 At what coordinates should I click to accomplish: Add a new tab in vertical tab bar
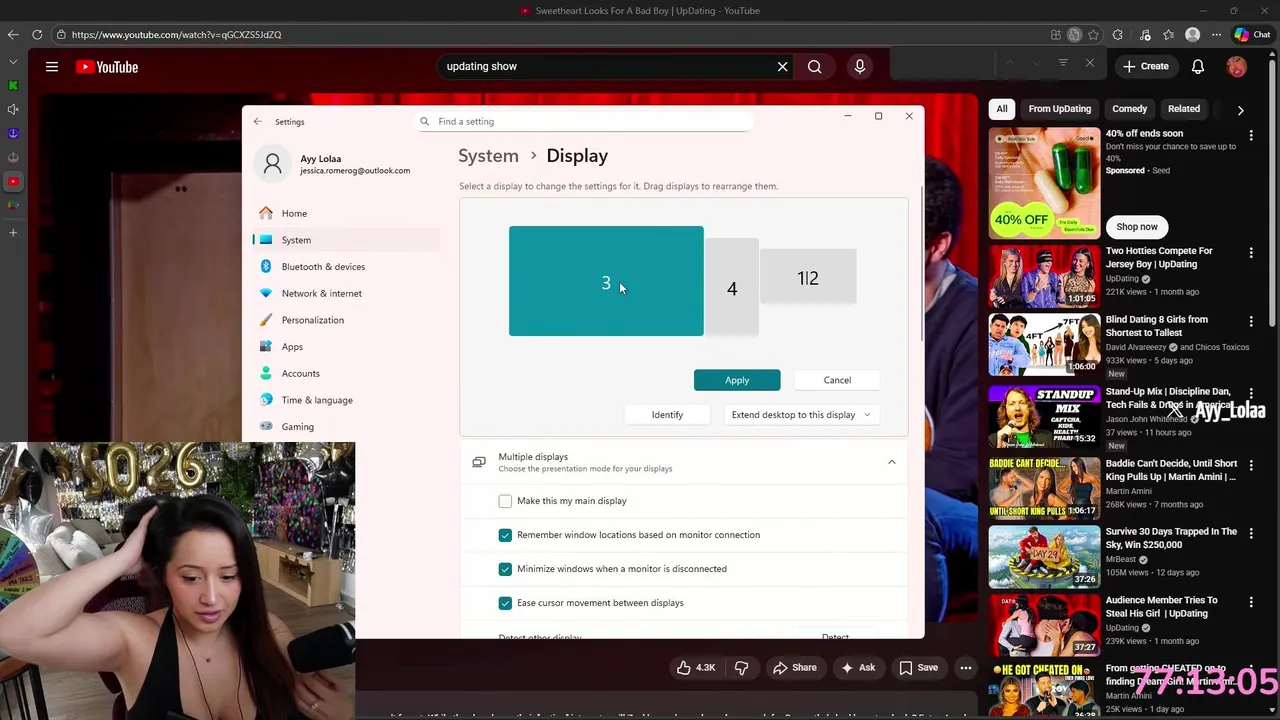pyautogui.click(x=13, y=232)
